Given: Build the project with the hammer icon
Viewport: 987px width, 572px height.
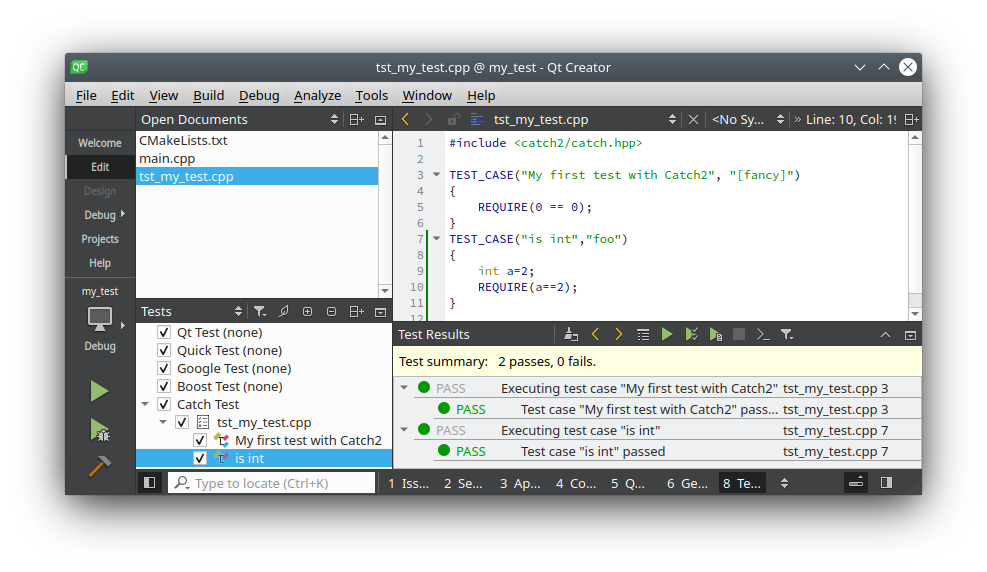Looking at the screenshot, I should (x=99, y=466).
